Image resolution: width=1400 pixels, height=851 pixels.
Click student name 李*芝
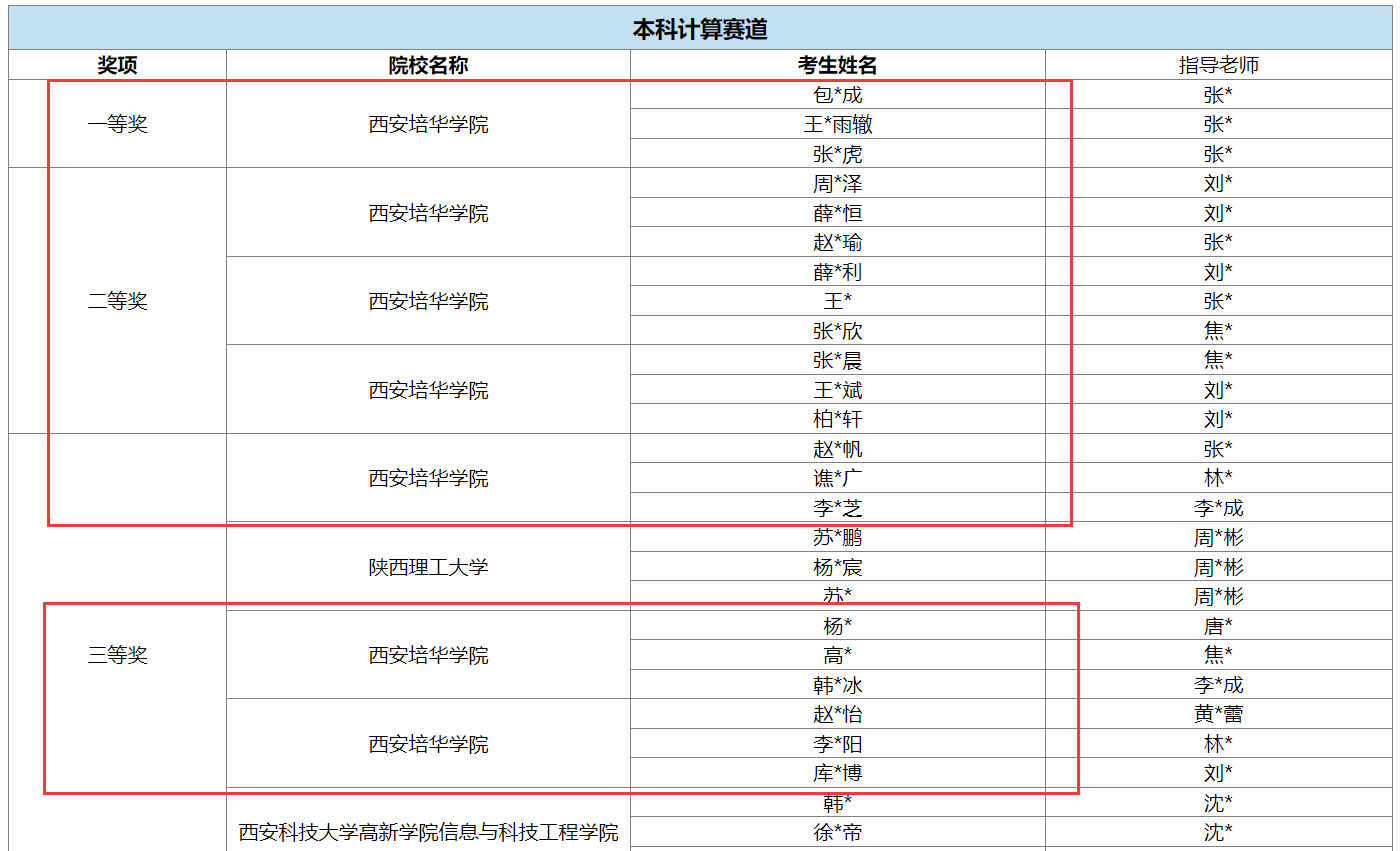tap(837, 508)
